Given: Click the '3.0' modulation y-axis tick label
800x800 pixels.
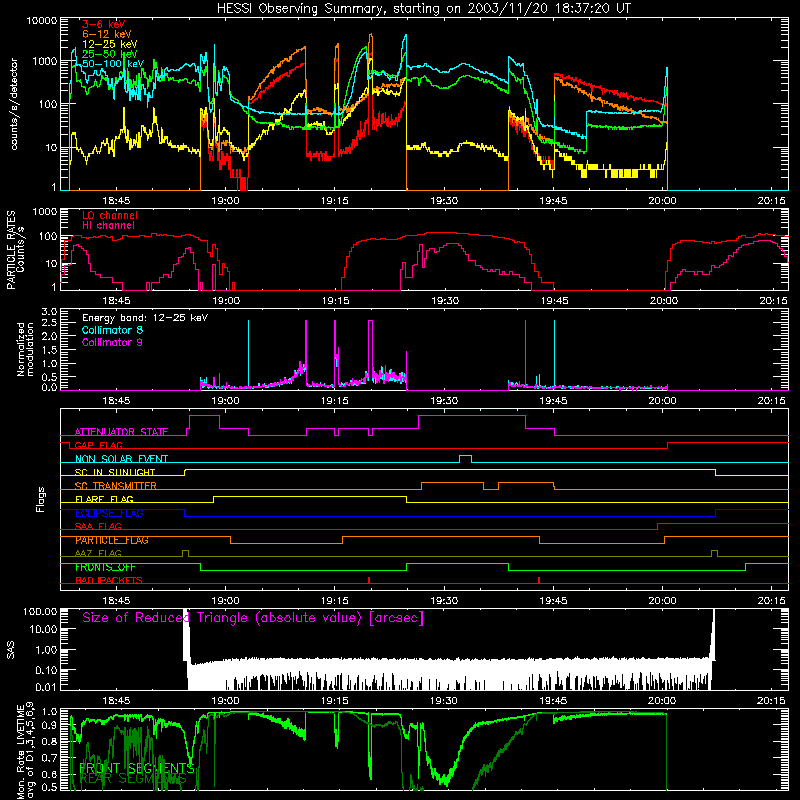Looking at the screenshot, I should (49, 312).
